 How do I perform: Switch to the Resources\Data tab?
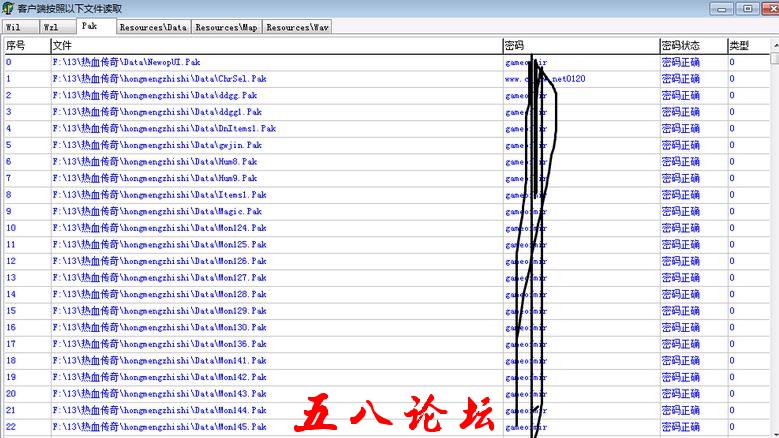(154, 28)
